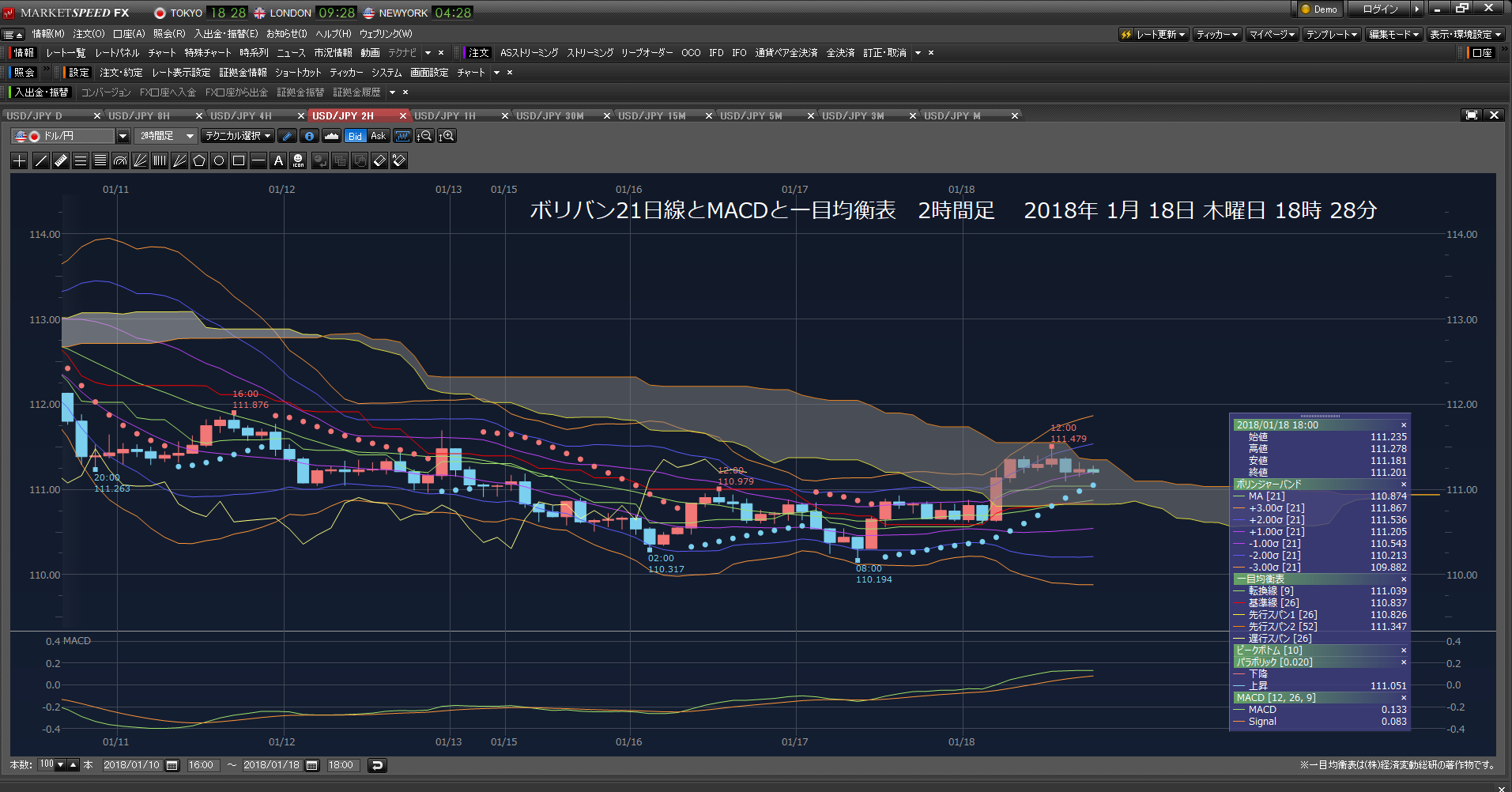Open the 2時間足 timeframe dropdown

tap(165, 136)
